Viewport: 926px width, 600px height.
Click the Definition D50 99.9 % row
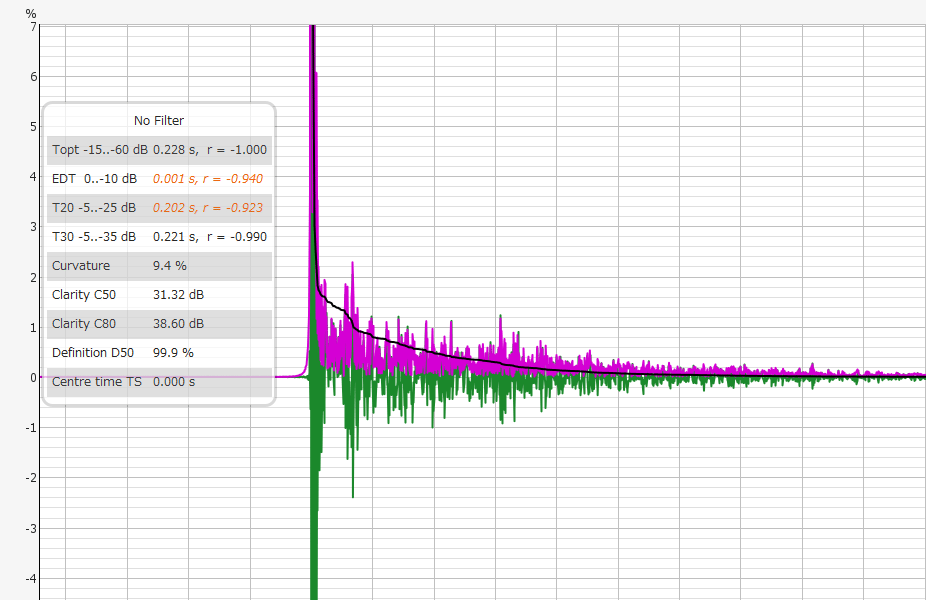tap(159, 353)
